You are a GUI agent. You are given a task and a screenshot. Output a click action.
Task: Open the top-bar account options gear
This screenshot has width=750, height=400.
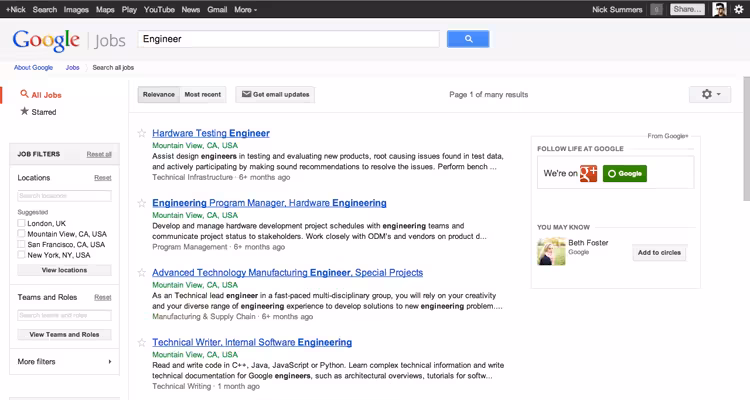click(739, 9)
